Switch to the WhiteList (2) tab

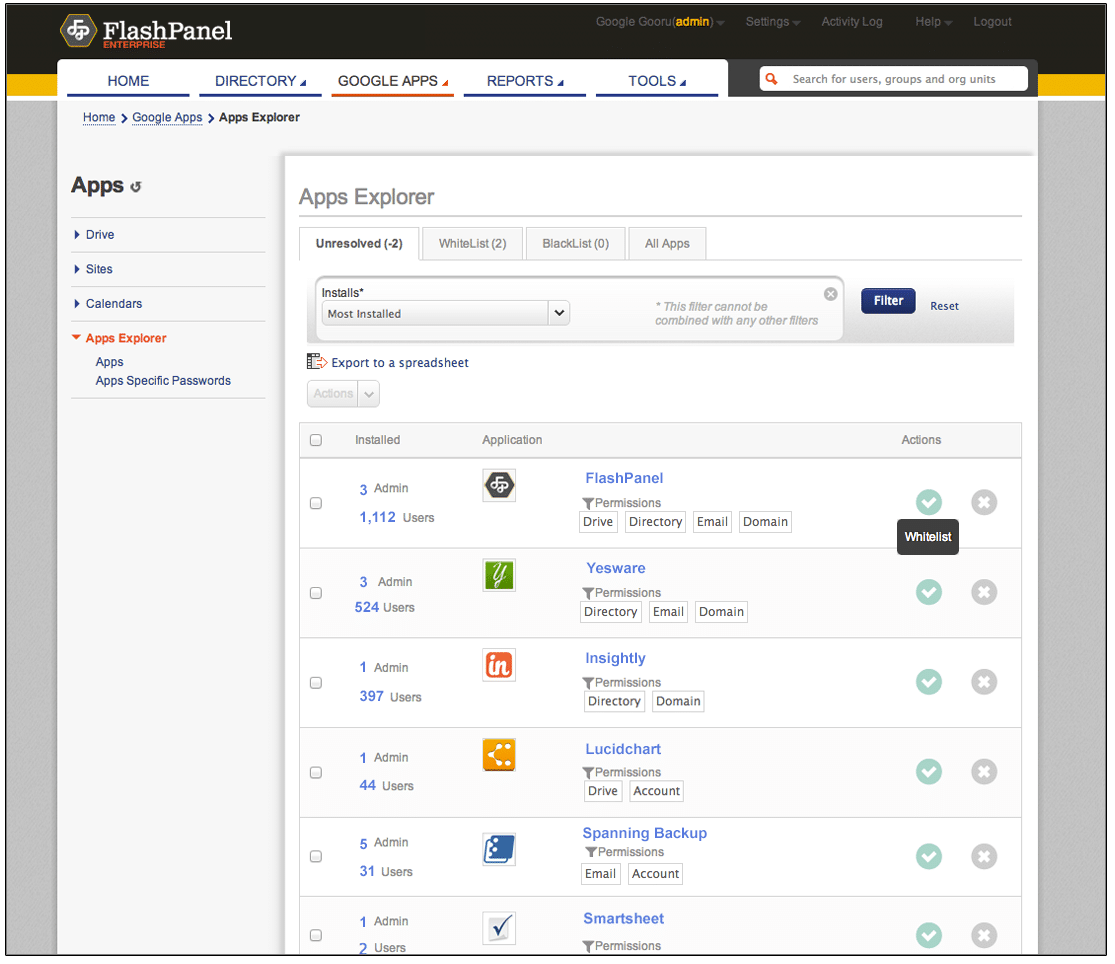tap(472, 244)
